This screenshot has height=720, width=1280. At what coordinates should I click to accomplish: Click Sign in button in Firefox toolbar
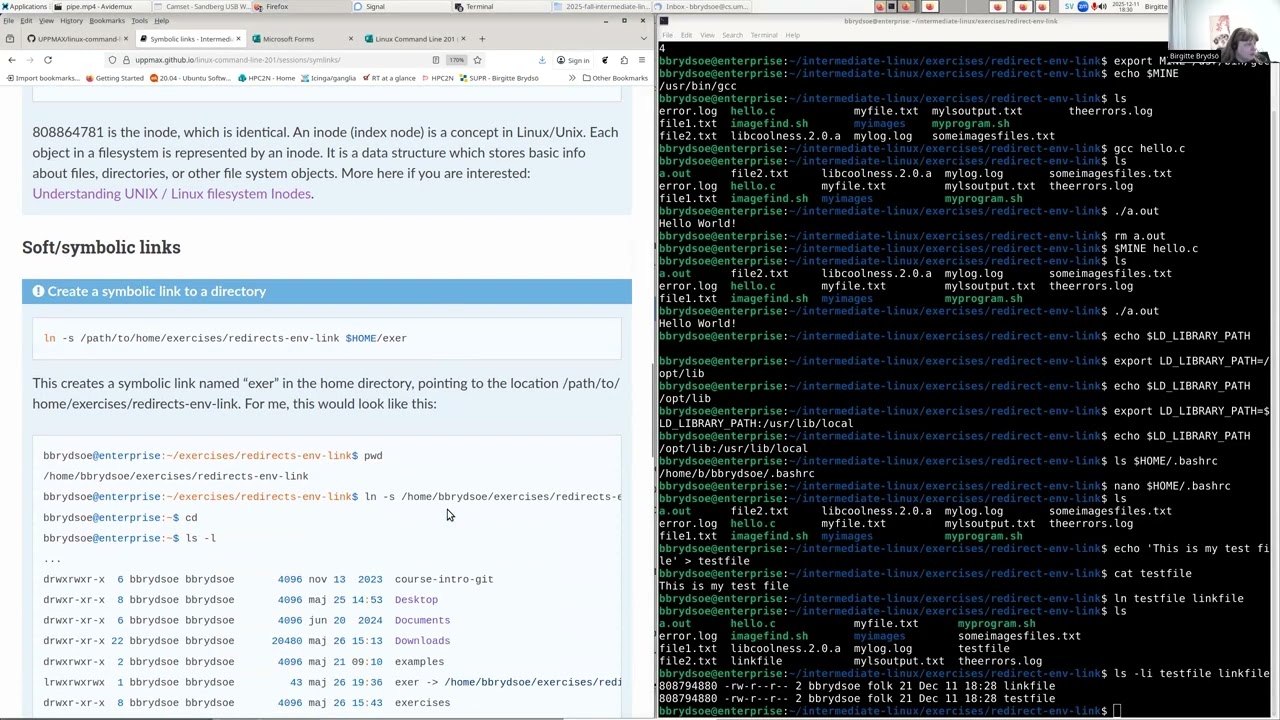click(x=573, y=60)
